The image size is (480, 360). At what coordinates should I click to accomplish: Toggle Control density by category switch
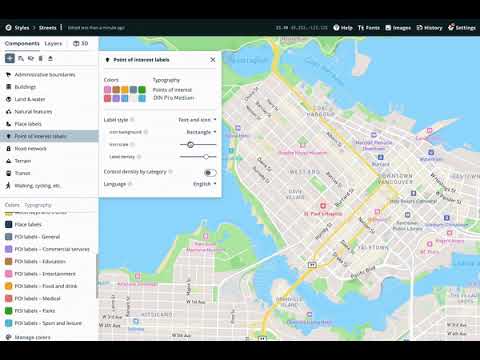(210, 172)
